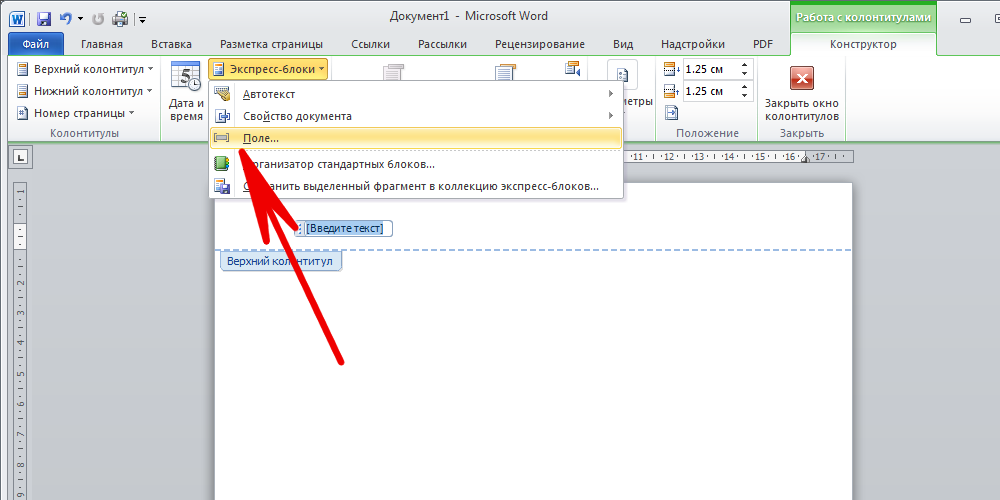The image size is (1000, 500).
Task: Click the [Введите текст] placeholder in header
Action: click(x=344, y=228)
